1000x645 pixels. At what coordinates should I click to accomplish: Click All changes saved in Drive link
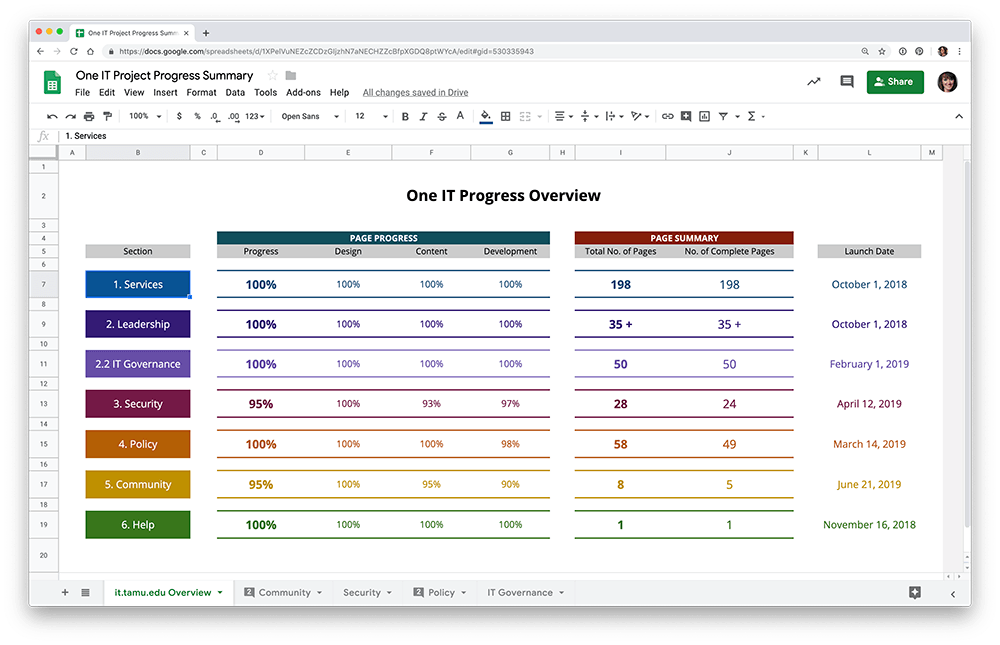point(415,93)
